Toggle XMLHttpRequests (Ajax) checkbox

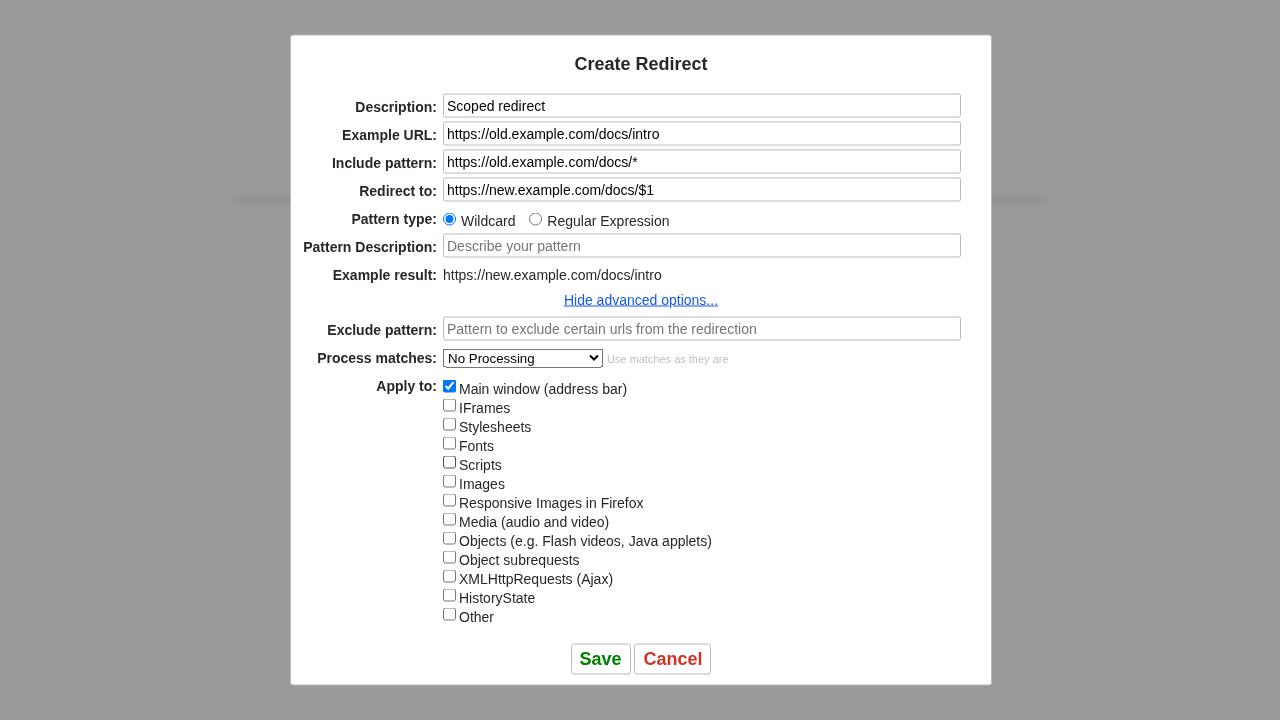[x=450, y=576]
